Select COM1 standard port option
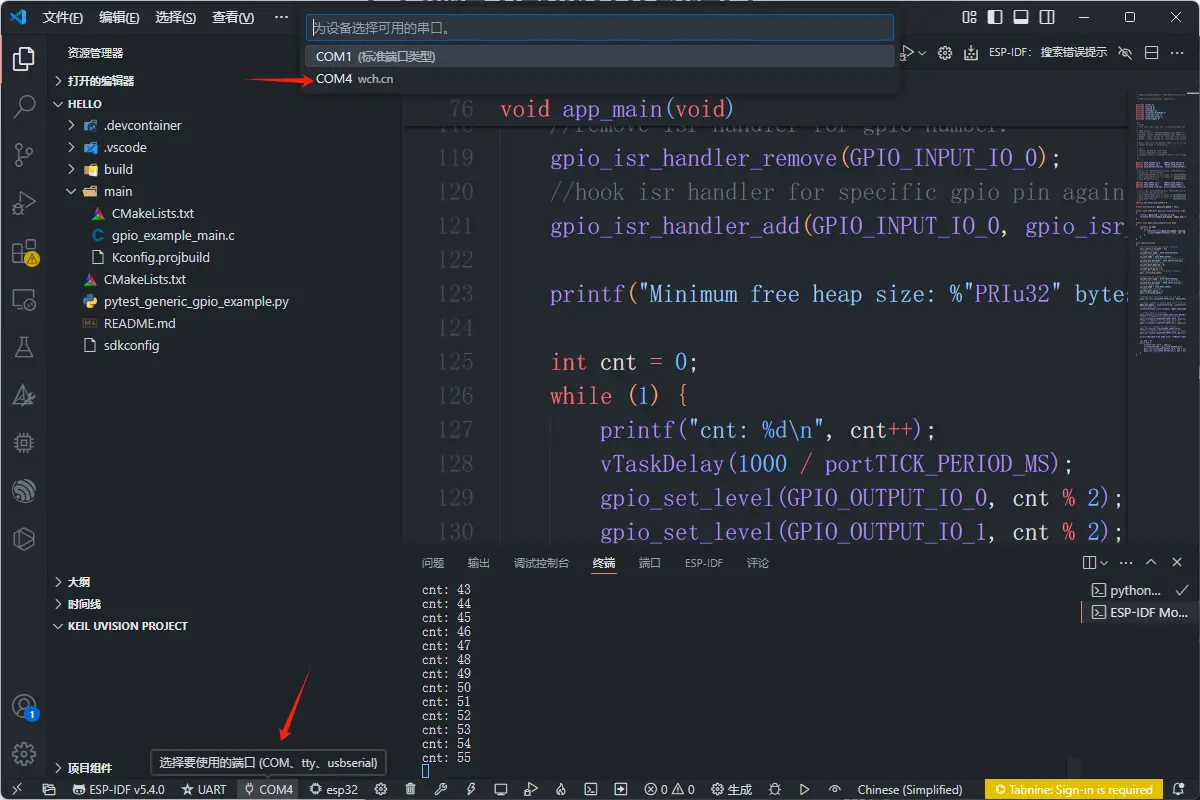 coord(599,56)
